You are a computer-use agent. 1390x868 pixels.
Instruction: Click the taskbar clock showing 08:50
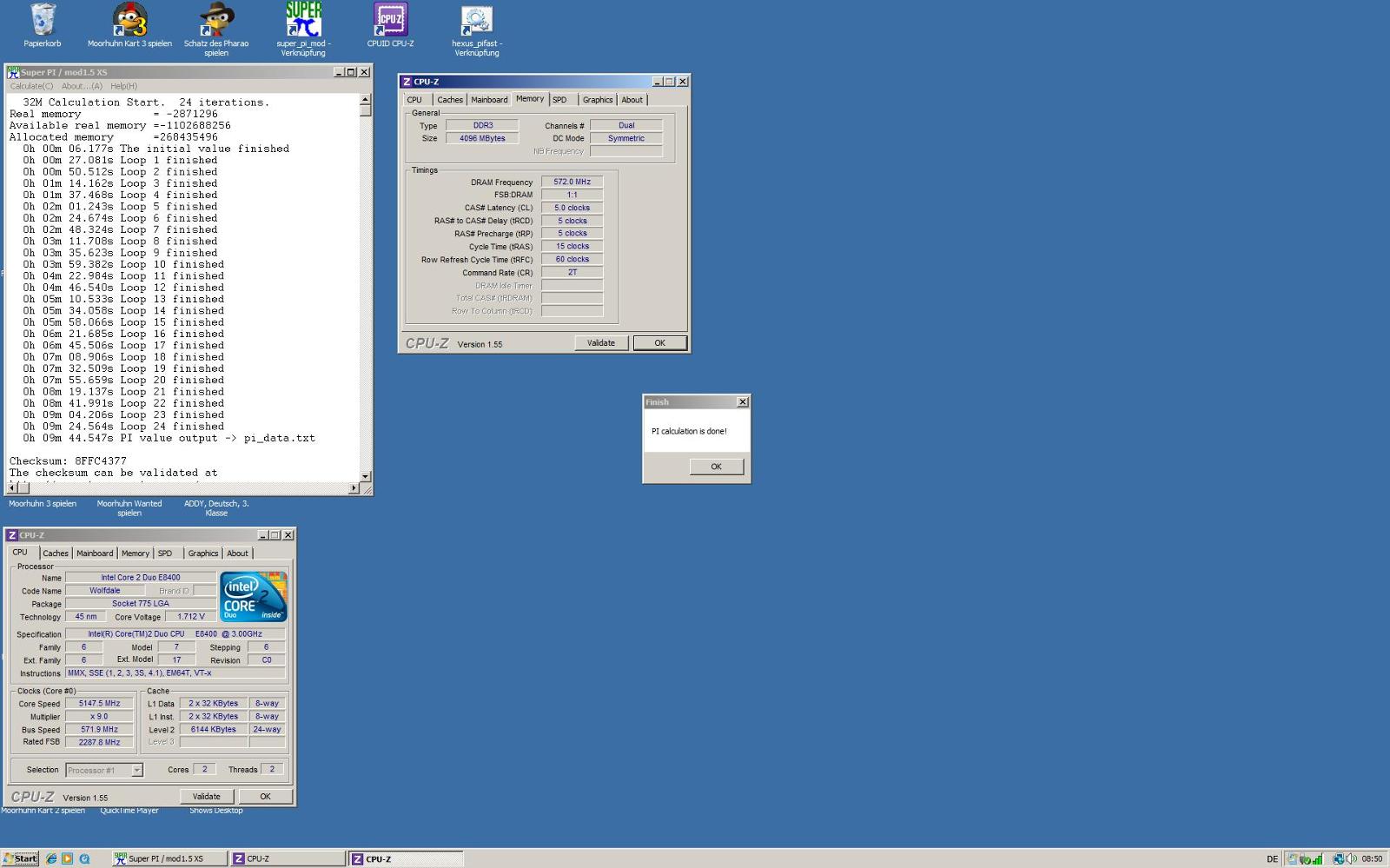[x=1372, y=859]
